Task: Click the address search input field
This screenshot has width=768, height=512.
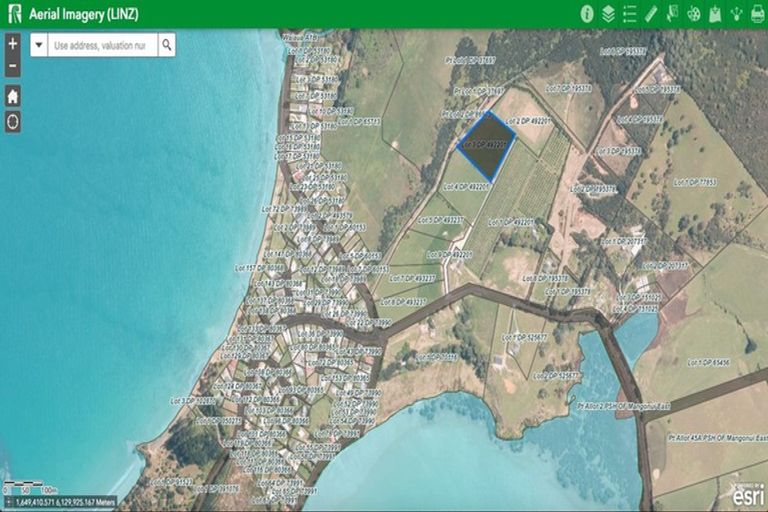Action: point(100,45)
